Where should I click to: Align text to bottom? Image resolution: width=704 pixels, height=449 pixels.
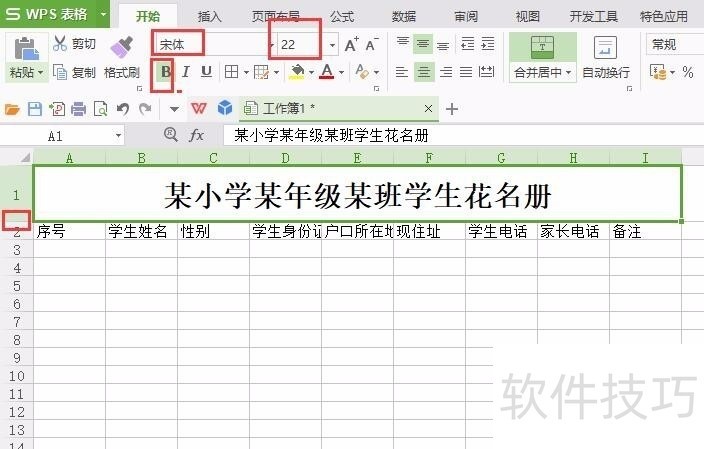click(x=443, y=45)
